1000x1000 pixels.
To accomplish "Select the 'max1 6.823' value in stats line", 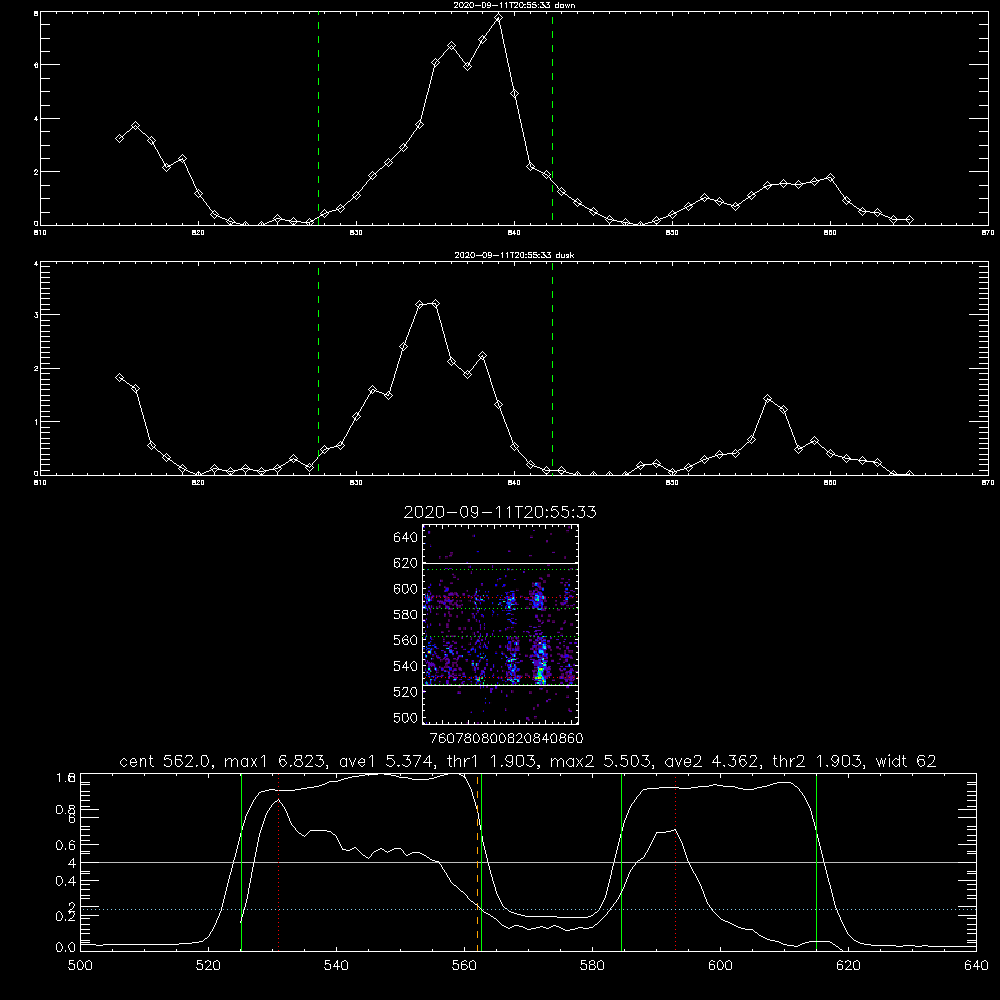I will (x=277, y=761).
